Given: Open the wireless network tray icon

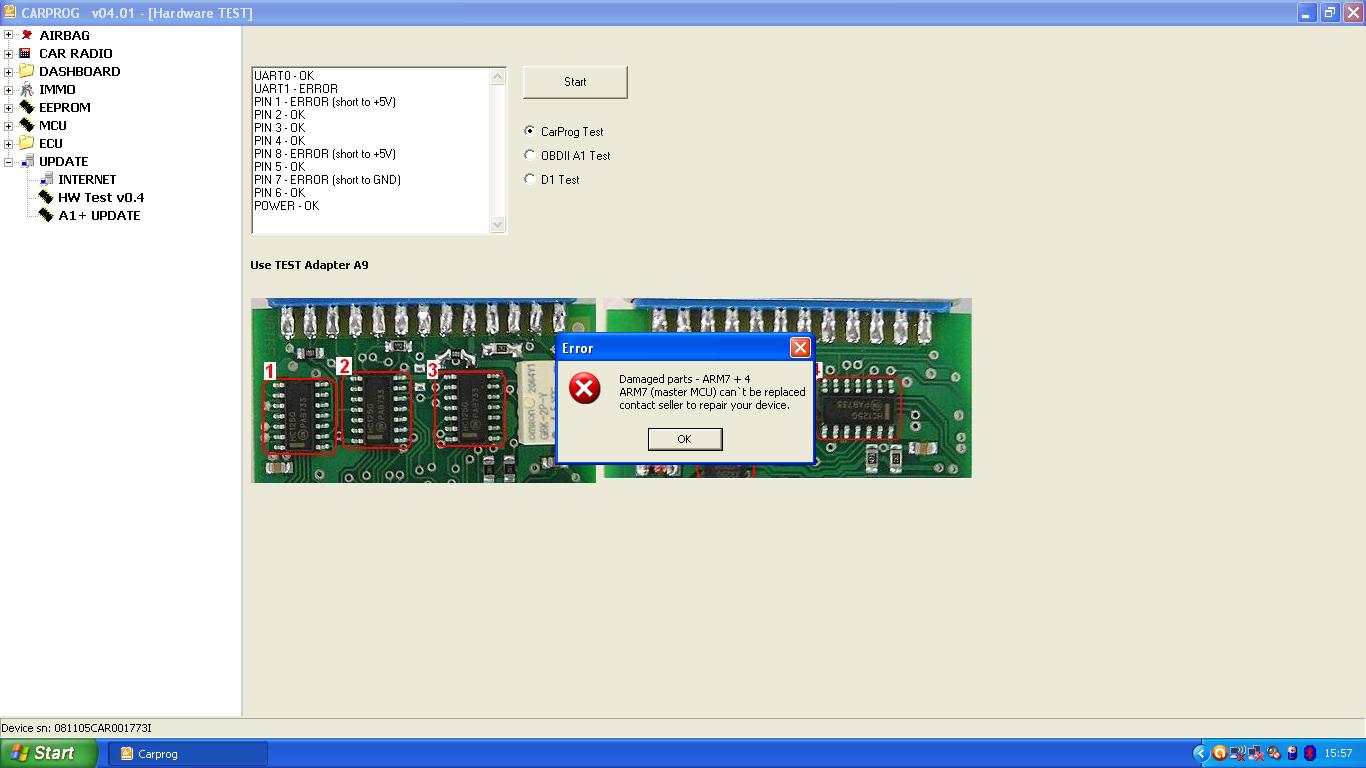Looking at the screenshot, I should point(1238,753).
